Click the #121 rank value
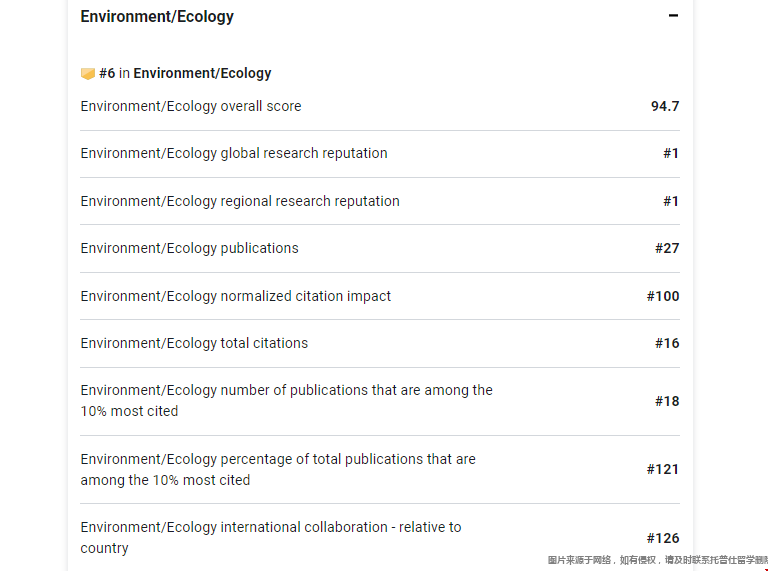Viewport: 768px width, 571px height. coord(663,470)
